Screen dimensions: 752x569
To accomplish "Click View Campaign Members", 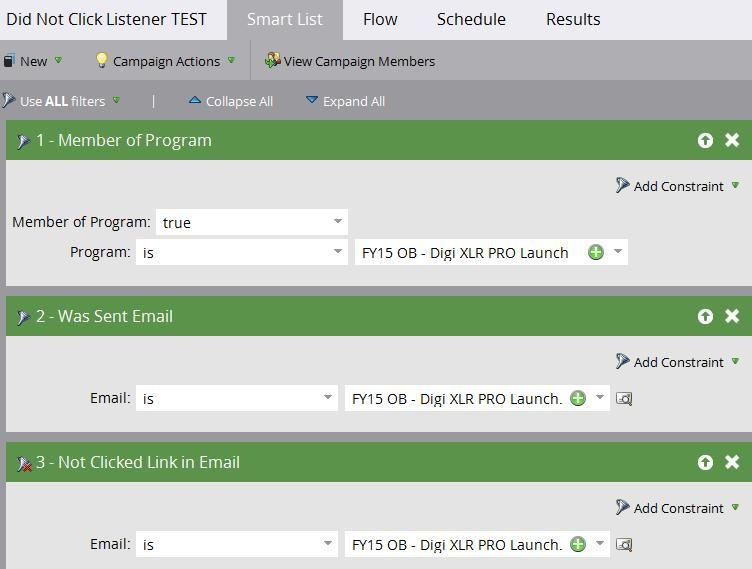I will tap(350, 61).
